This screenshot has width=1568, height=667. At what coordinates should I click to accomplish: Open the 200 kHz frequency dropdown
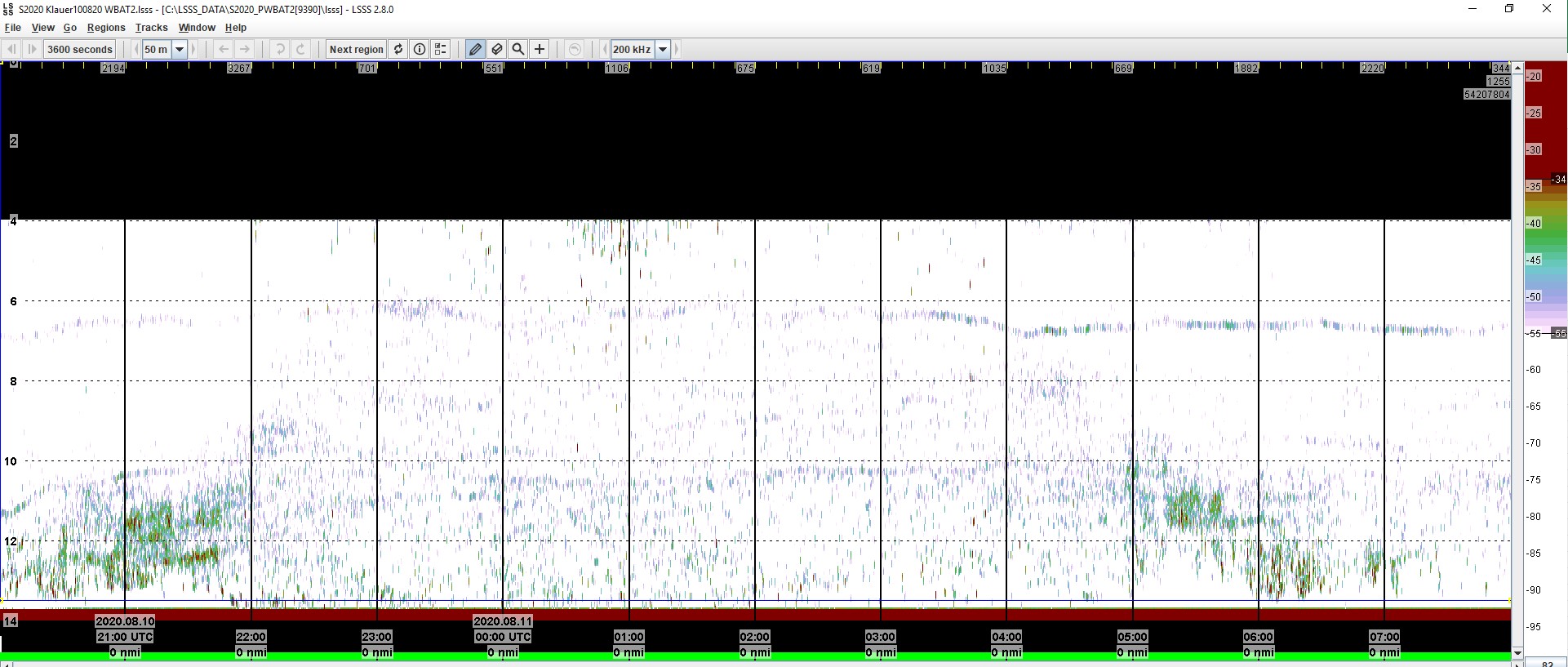click(663, 49)
